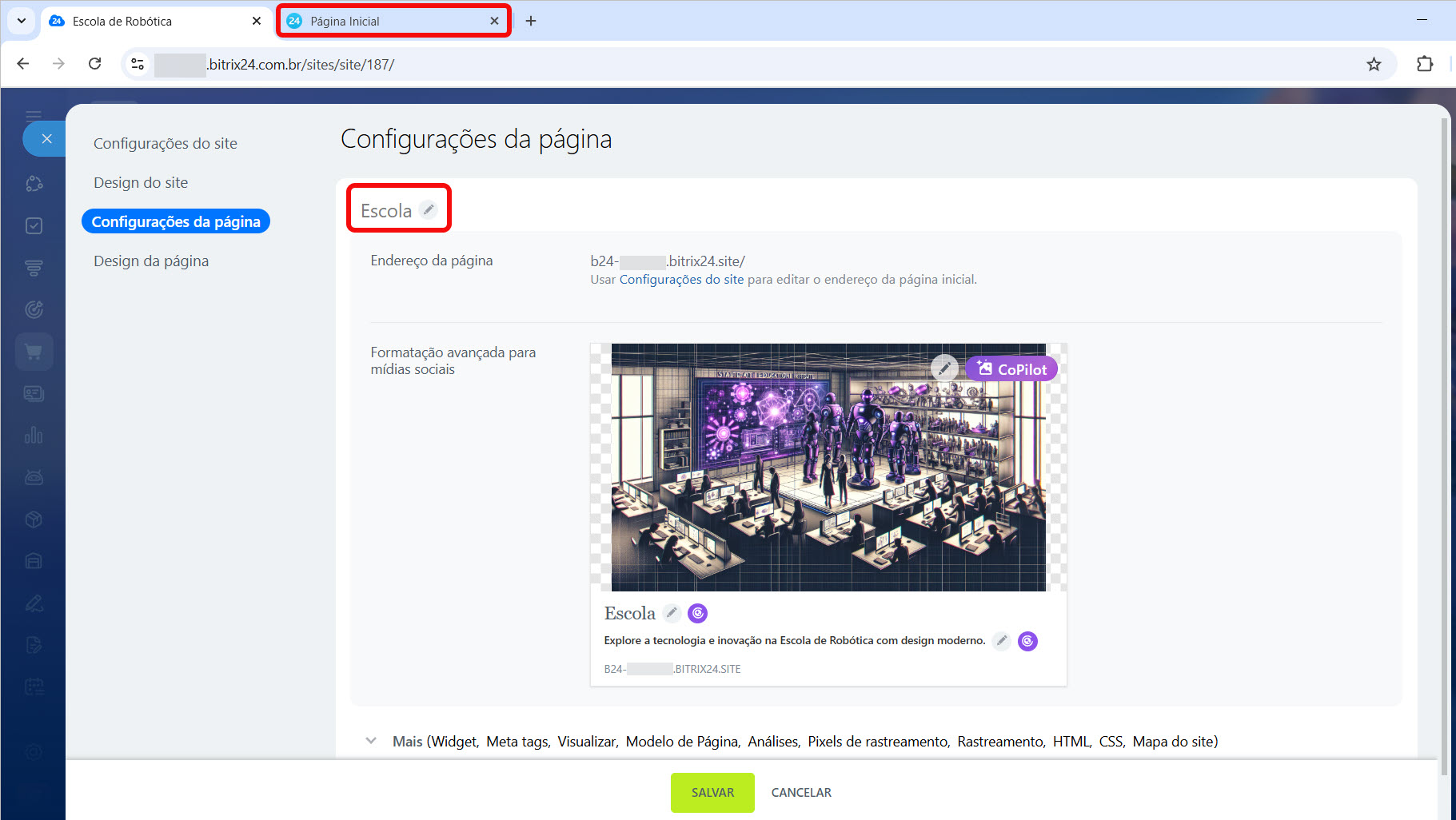The image size is (1456, 820).
Task: Click pencil icon next to Escola page title
Action: coord(429,210)
